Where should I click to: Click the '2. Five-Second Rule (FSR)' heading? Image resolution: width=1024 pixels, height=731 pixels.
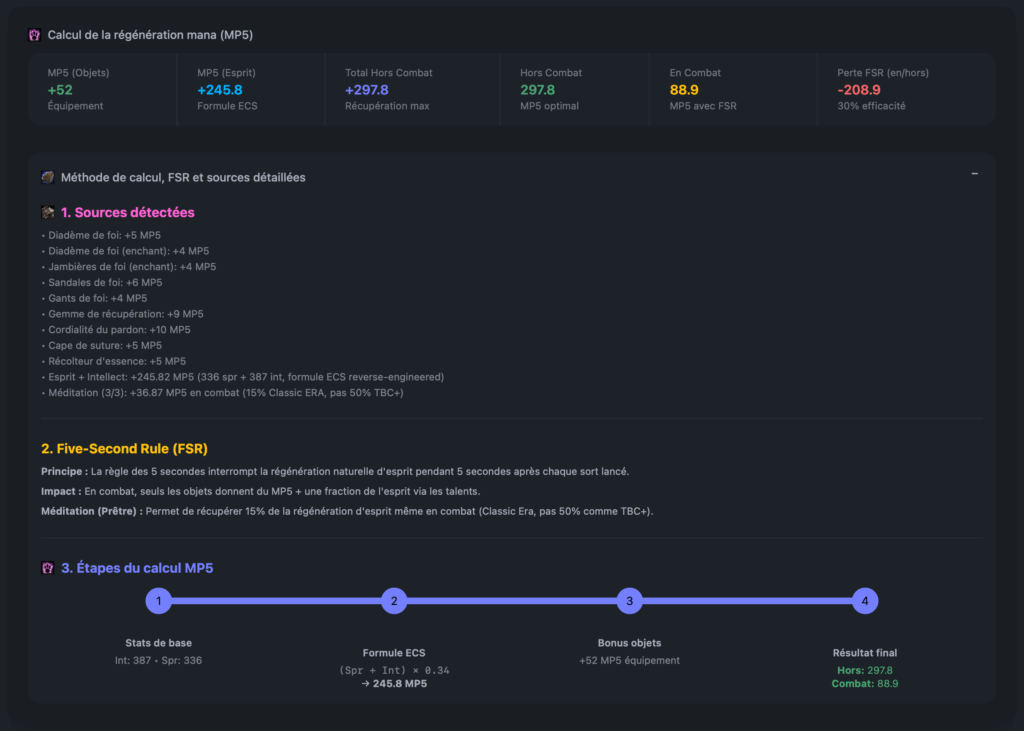(x=124, y=448)
